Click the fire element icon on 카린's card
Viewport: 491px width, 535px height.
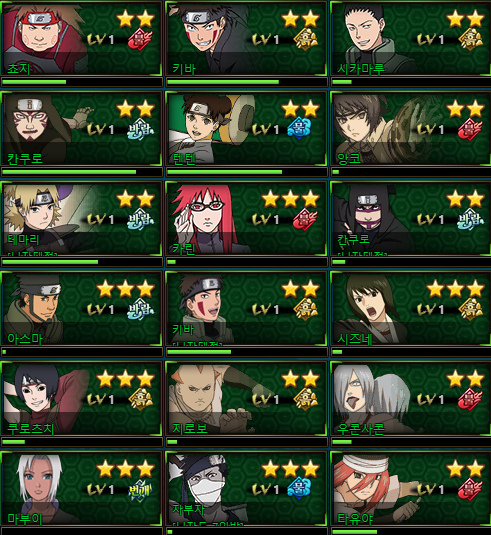[x=305, y=219]
